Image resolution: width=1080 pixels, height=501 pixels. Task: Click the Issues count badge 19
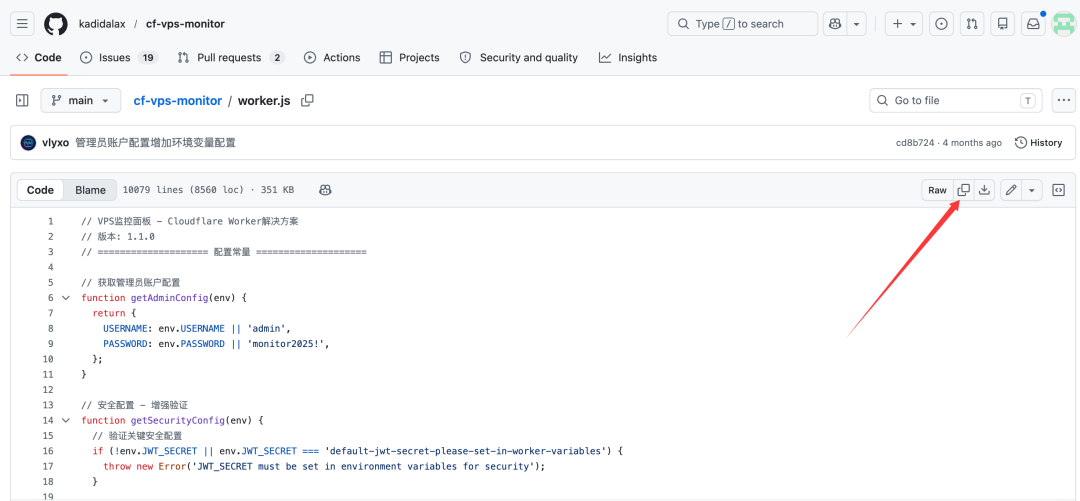(147, 58)
